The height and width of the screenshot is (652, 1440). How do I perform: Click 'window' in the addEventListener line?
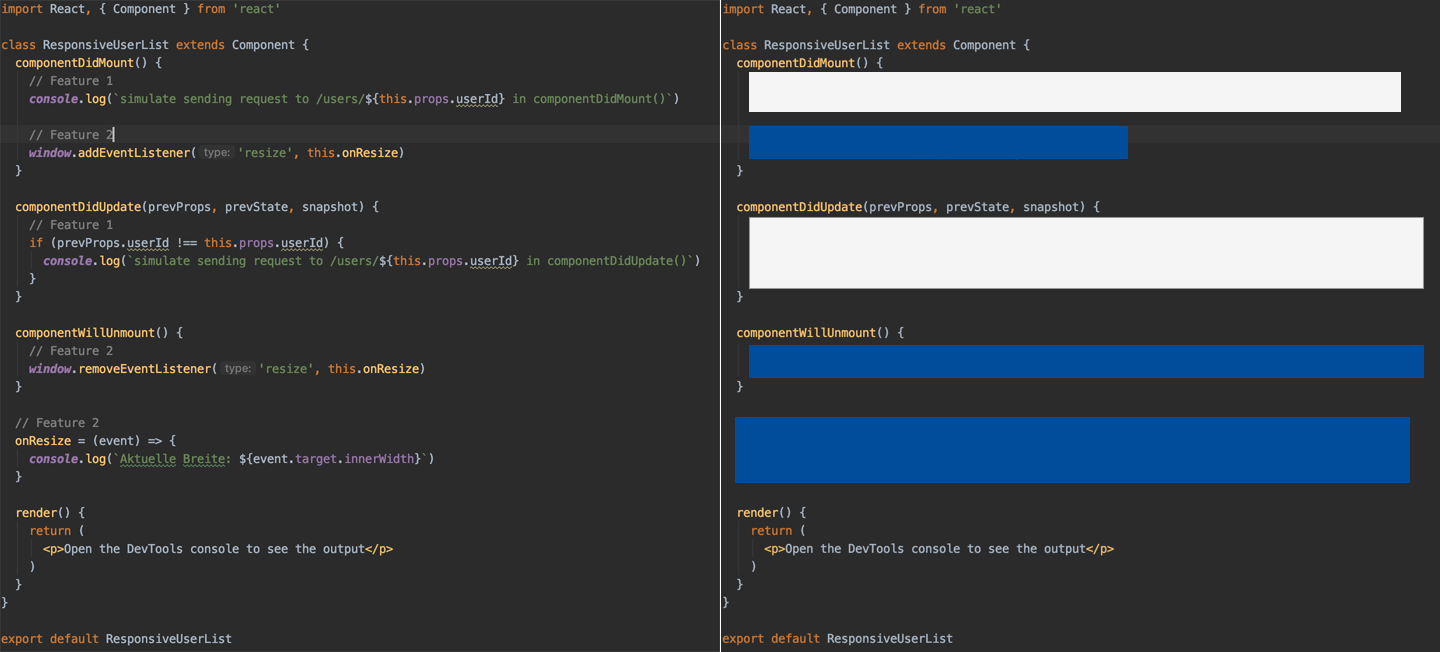pyautogui.click(x=50, y=153)
